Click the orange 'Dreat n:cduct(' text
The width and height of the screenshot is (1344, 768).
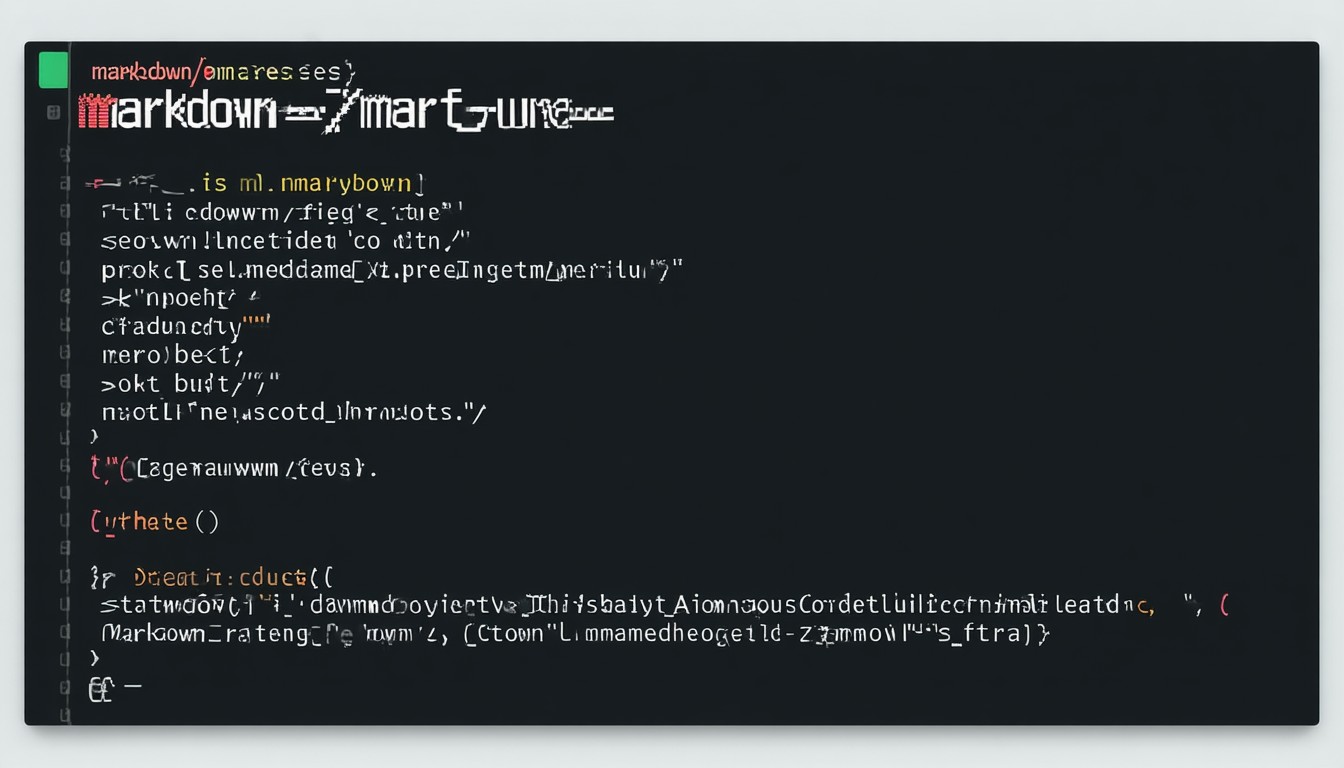(233, 577)
